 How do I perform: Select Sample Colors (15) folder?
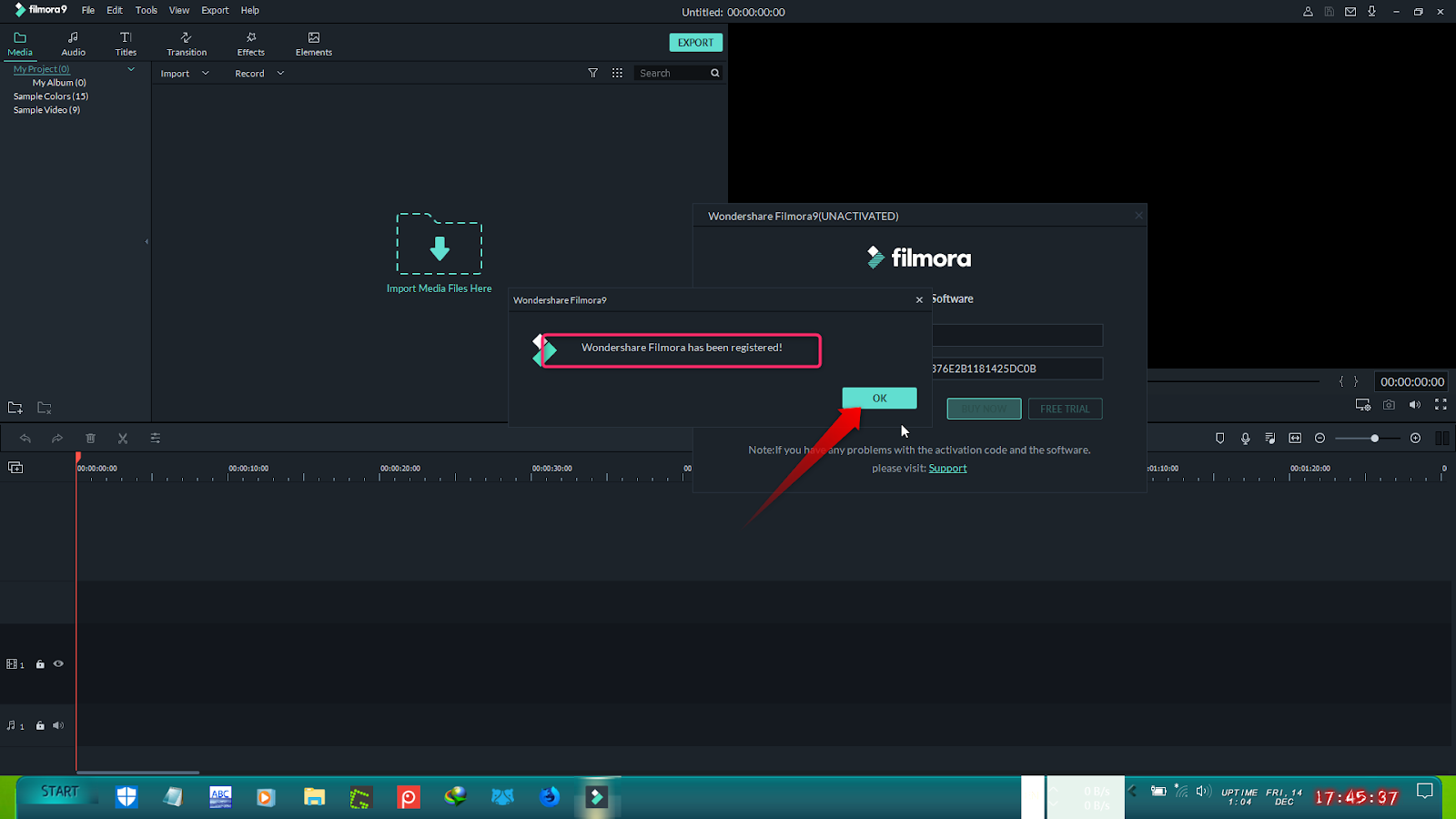[51, 96]
